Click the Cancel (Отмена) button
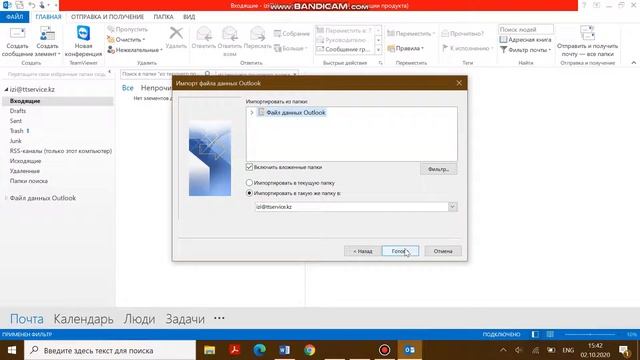Screen dimensions: 640x360 pyautogui.click(x=443, y=251)
